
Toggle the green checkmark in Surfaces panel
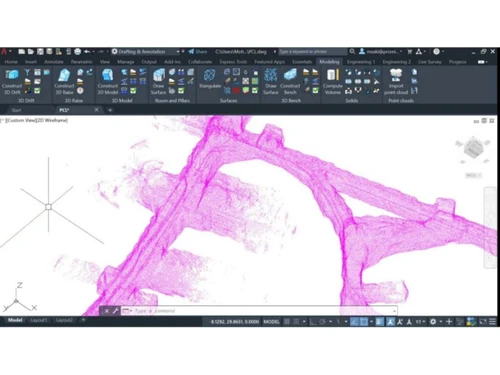(255, 90)
